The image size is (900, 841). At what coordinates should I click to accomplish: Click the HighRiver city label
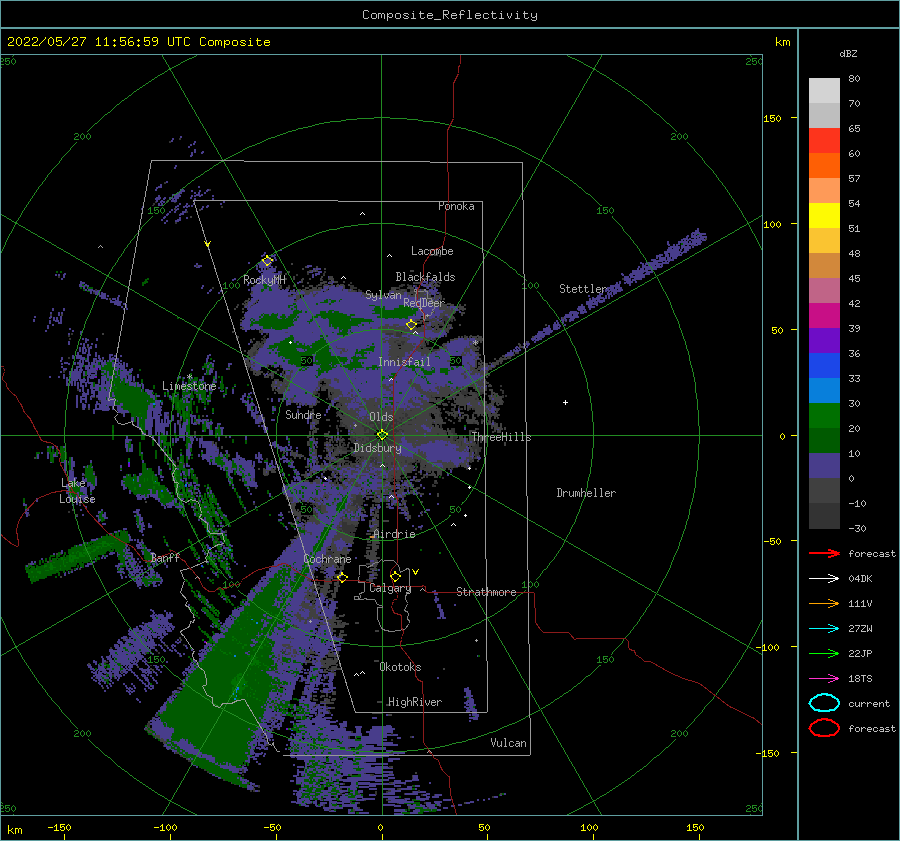click(414, 702)
